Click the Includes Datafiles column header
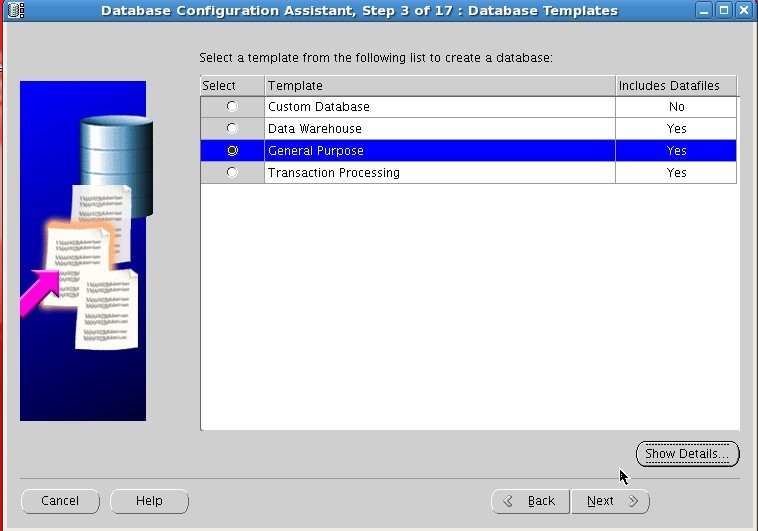Screen dimensions: 758x531 [x=676, y=86]
